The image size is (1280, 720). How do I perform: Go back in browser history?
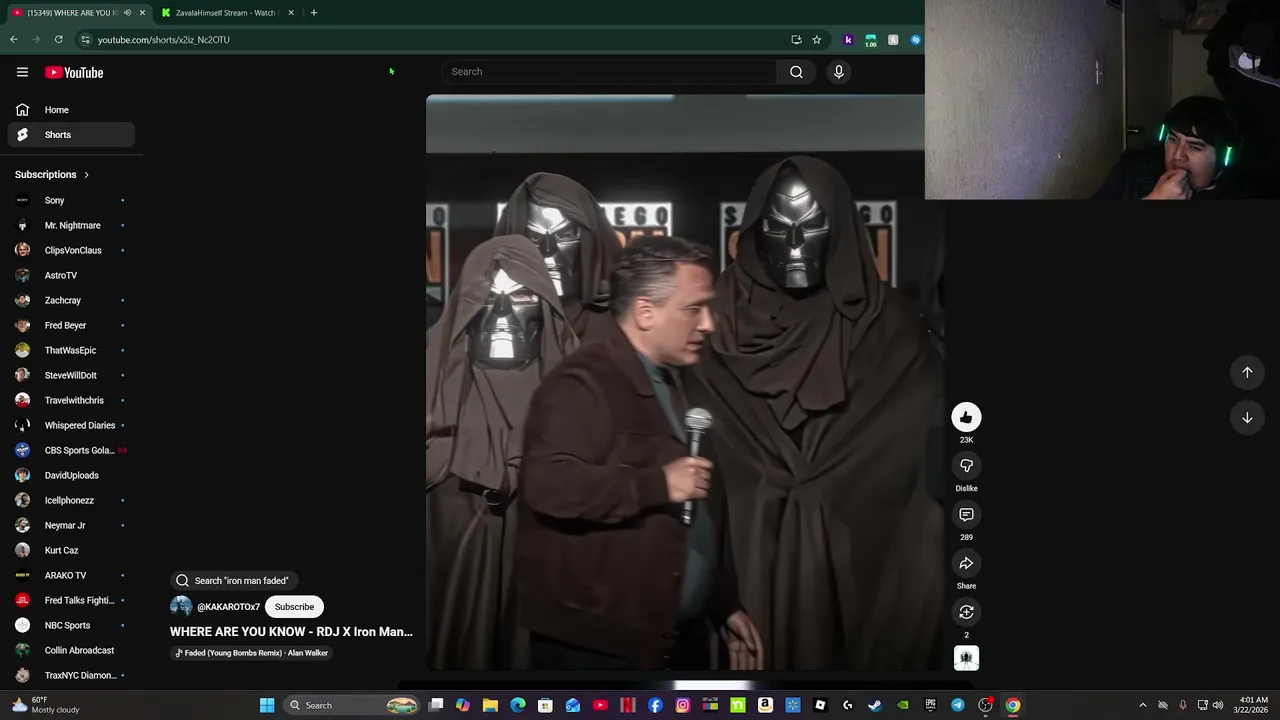click(14, 40)
